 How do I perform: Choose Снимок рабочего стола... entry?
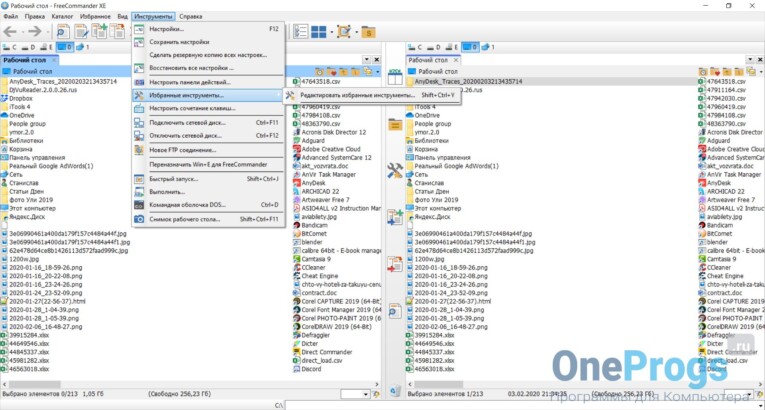tap(208, 220)
